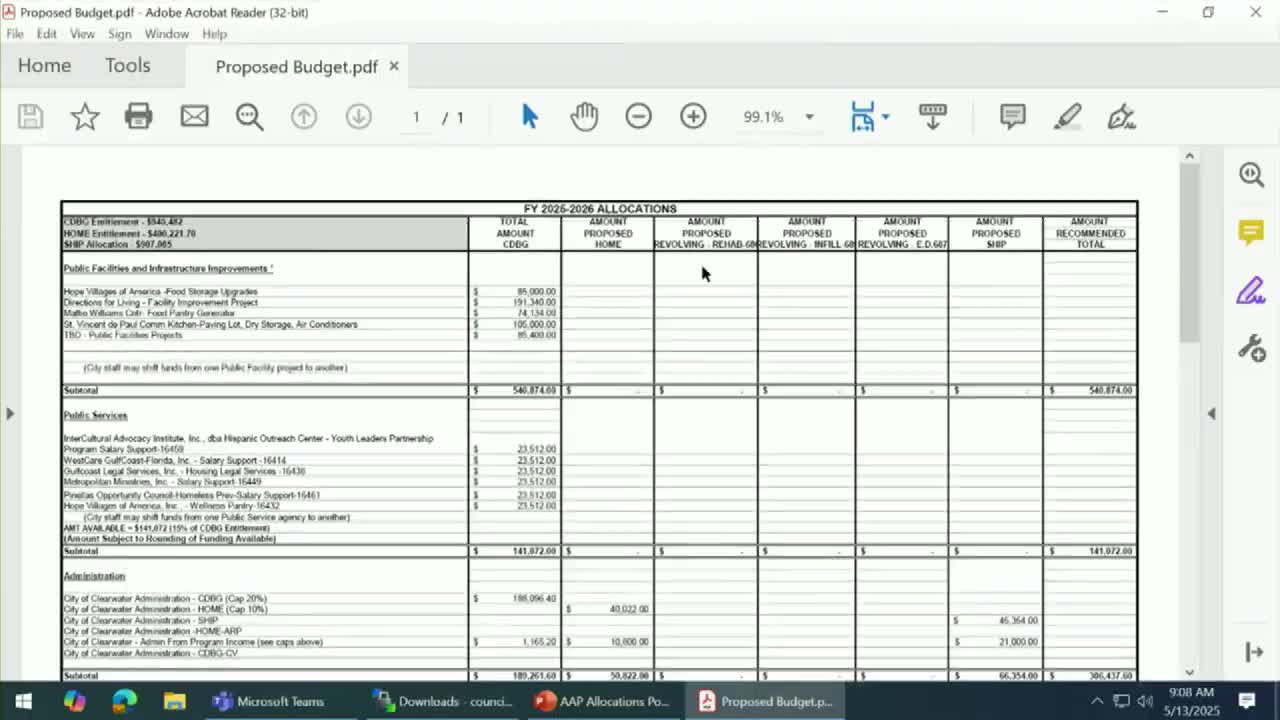Go to the Home view
The width and height of the screenshot is (1280, 720).
[x=44, y=66]
